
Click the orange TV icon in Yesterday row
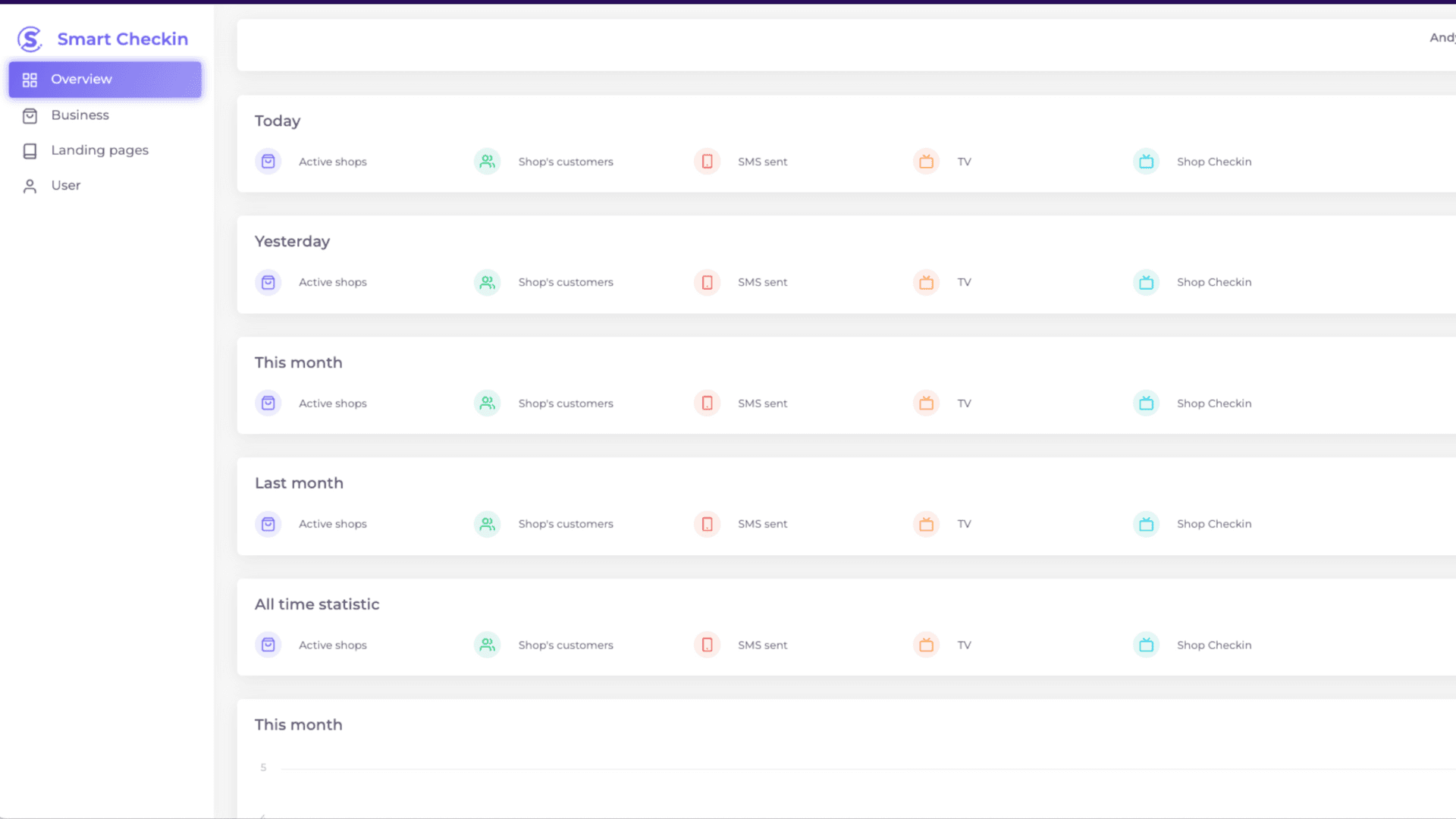click(x=926, y=282)
